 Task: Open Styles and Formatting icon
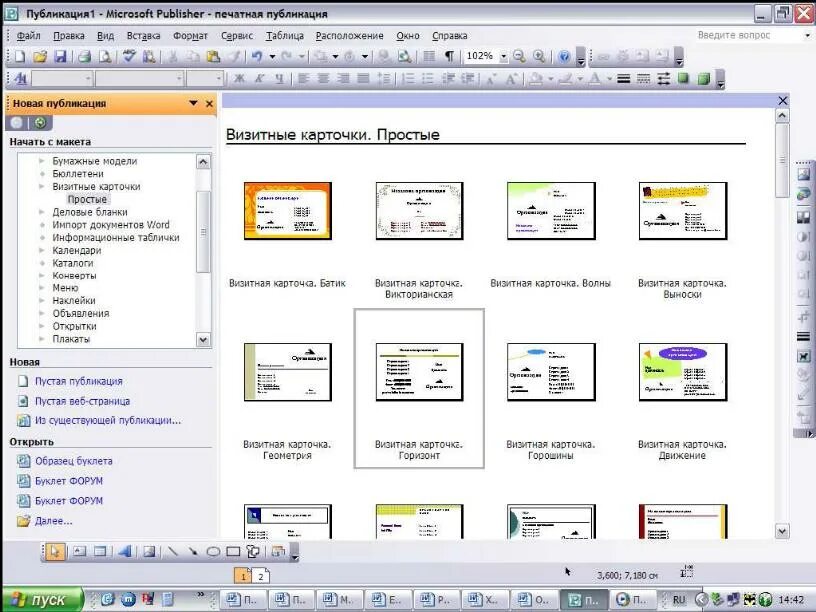coord(21,79)
